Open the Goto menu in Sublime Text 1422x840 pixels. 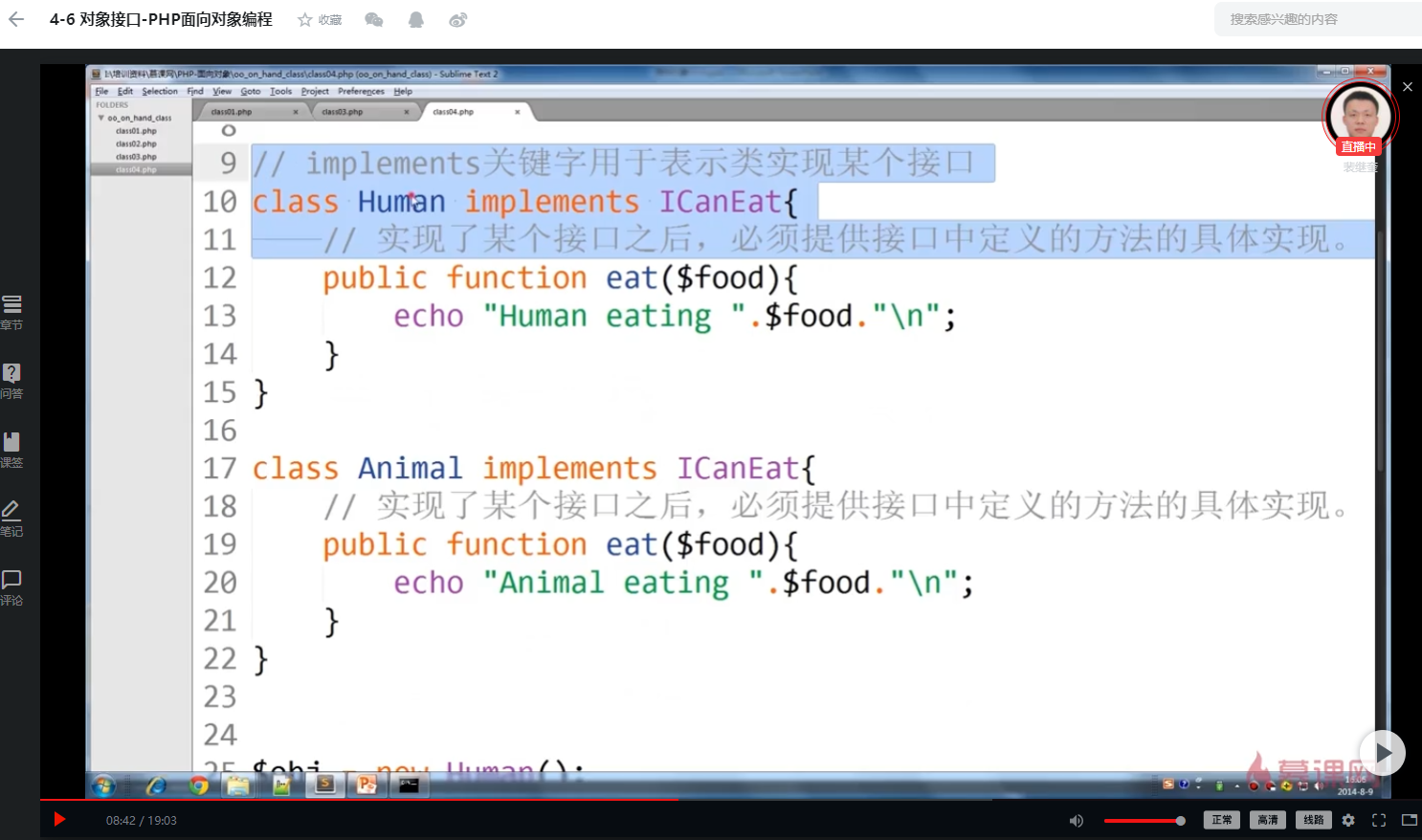pyautogui.click(x=251, y=92)
